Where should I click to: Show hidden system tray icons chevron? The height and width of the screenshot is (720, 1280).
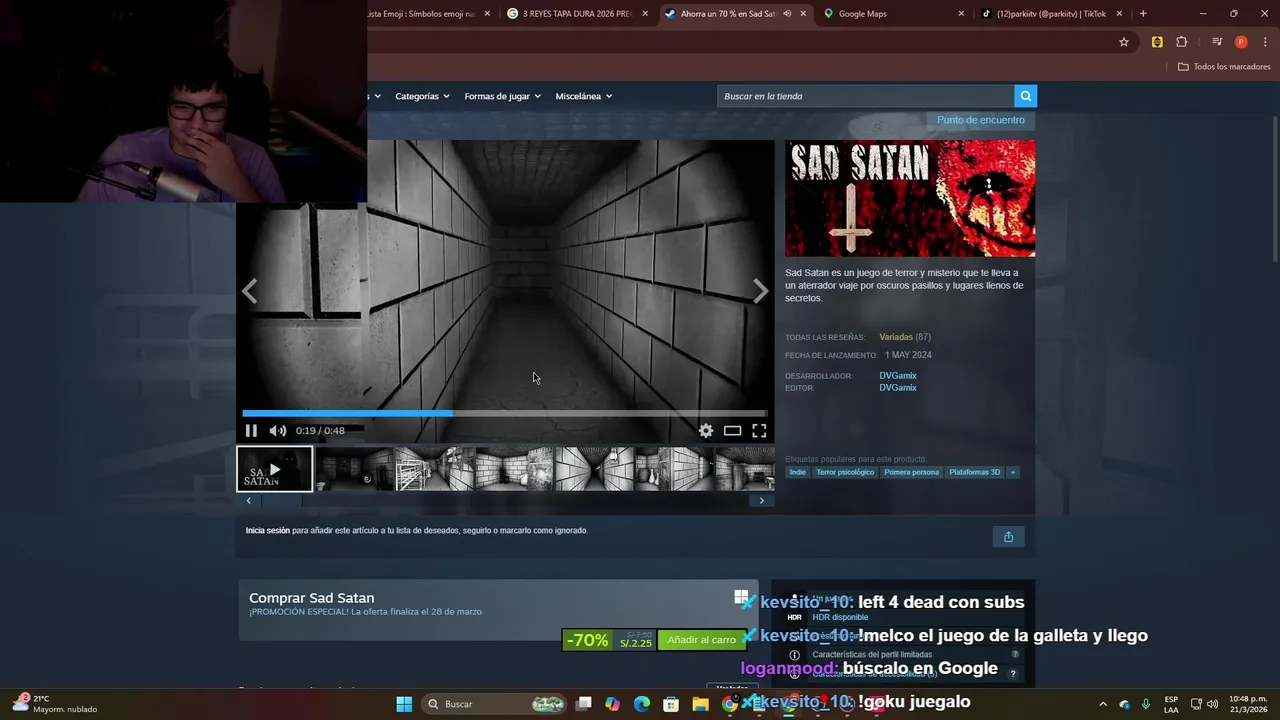(1103, 704)
